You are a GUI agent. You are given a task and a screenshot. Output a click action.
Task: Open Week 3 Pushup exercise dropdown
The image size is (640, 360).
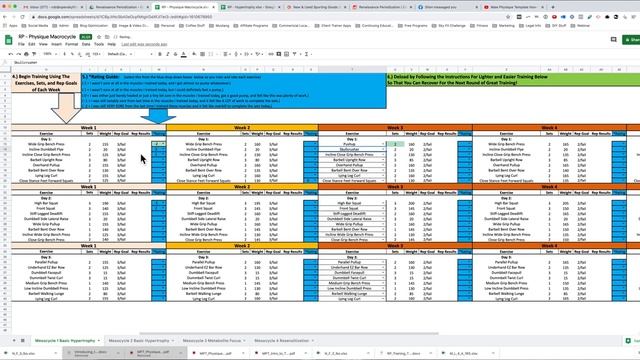click(383, 144)
